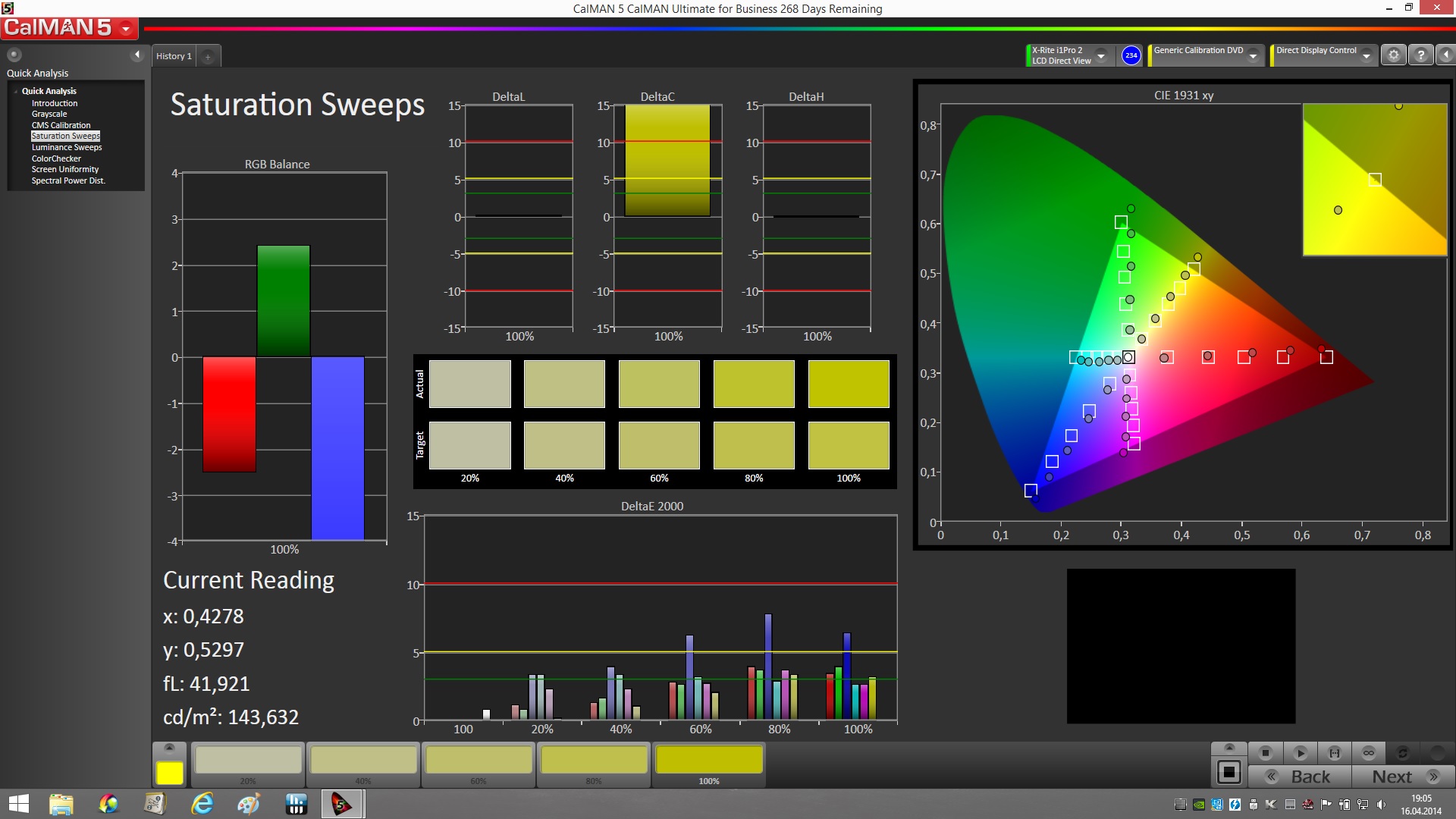Click the black pattern preview window
This screenshot has height=819, width=1456.
click(1181, 646)
